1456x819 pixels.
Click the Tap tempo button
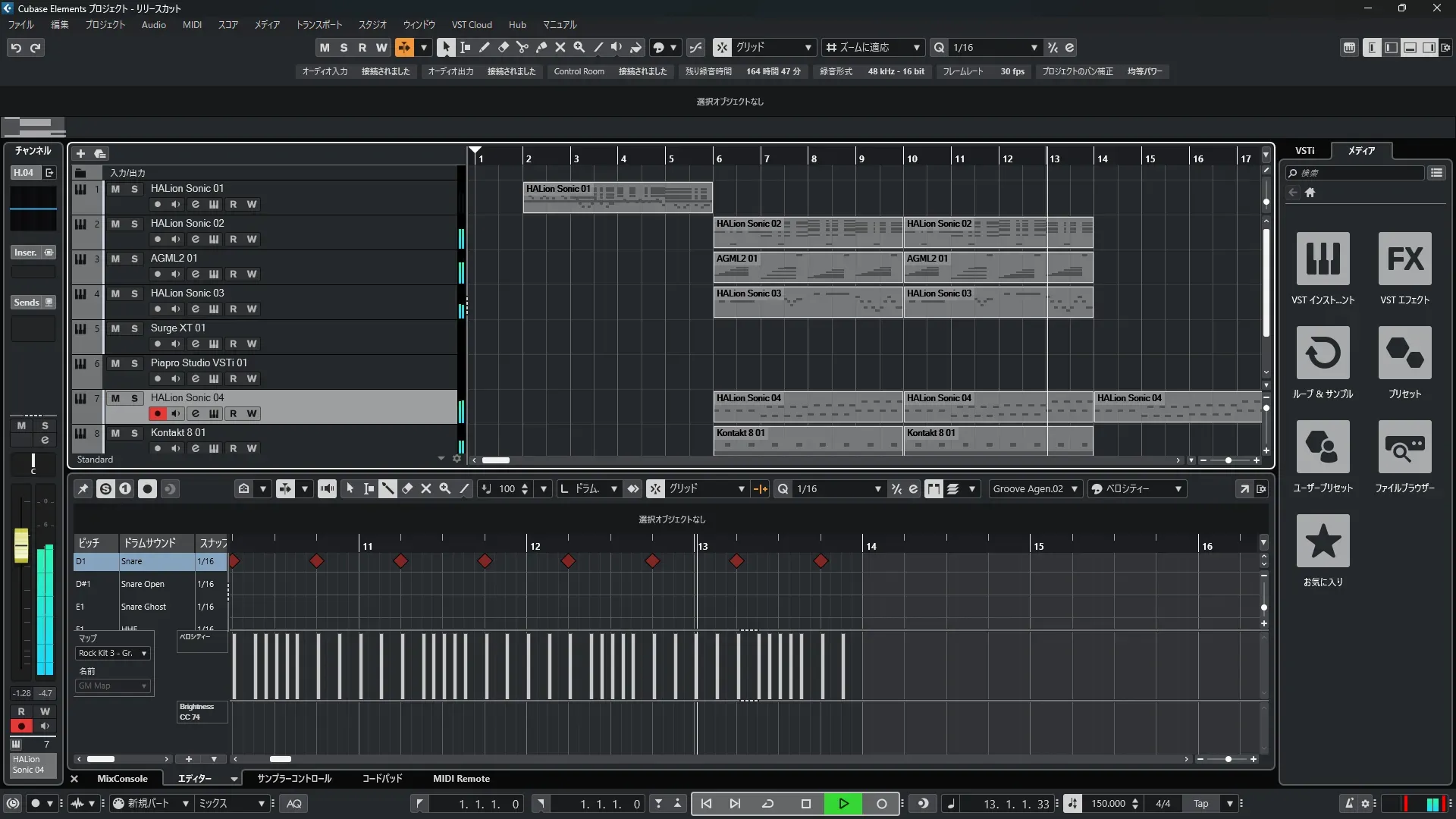(1200, 804)
